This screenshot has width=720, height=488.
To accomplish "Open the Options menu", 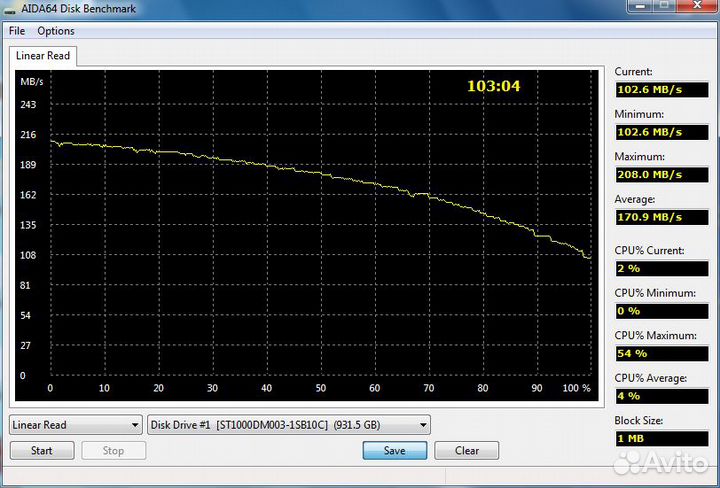I will (56, 31).
